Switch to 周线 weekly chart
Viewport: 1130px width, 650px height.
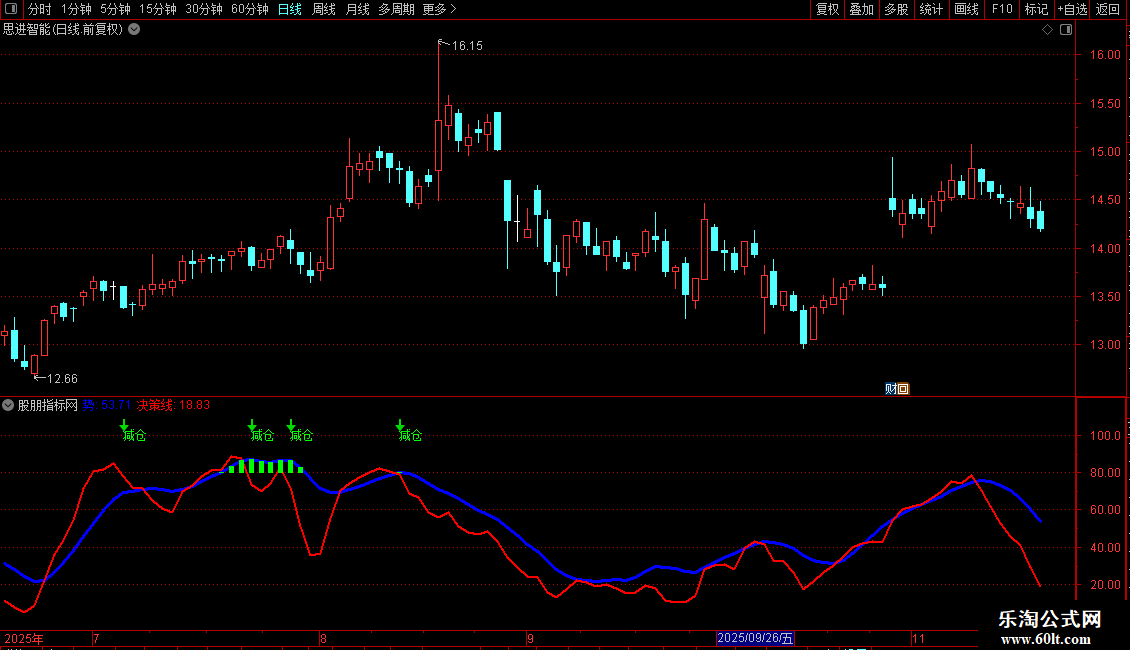(x=324, y=9)
